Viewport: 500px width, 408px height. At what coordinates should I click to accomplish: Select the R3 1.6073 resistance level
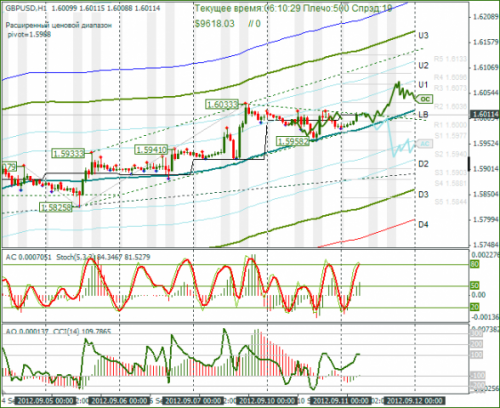[x=450, y=88]
